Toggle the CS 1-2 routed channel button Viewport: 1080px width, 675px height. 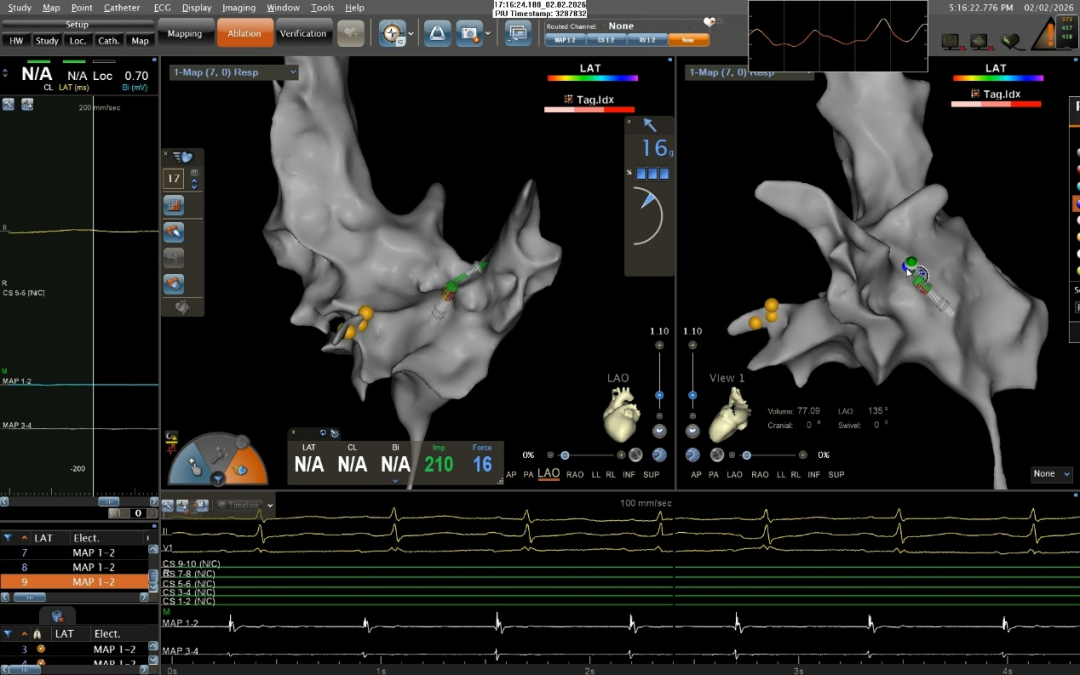(606, 41)
